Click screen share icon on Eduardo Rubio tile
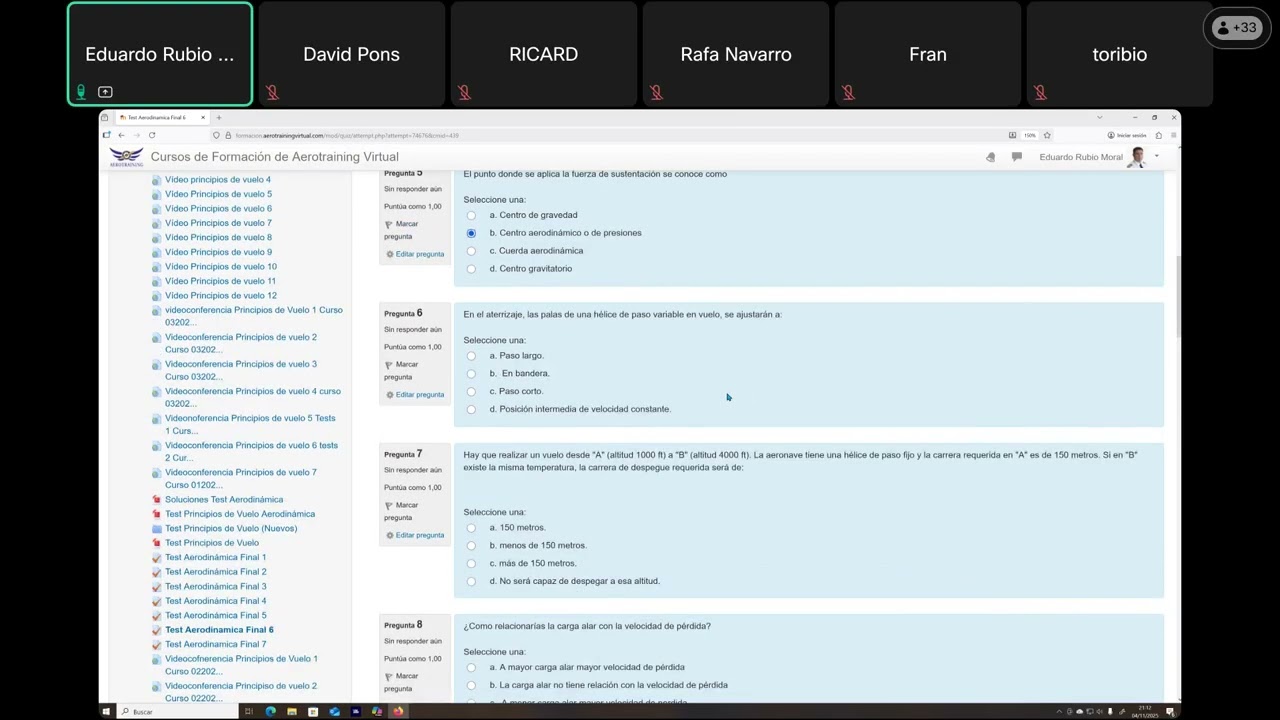This screenshot has height=720, width=1280. coord(105,92)
